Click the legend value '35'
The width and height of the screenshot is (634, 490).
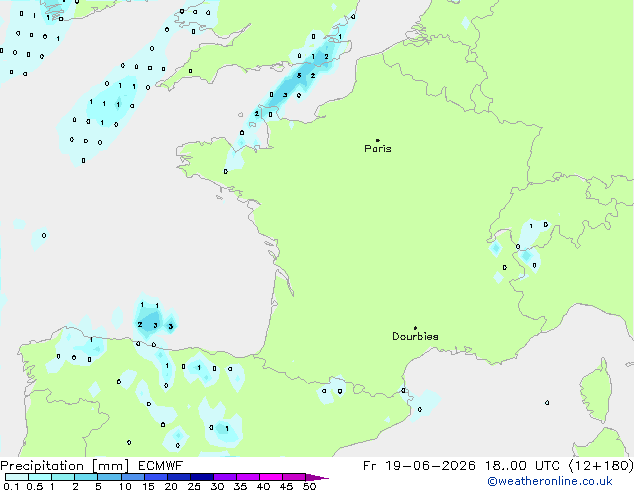pos(240,486)
